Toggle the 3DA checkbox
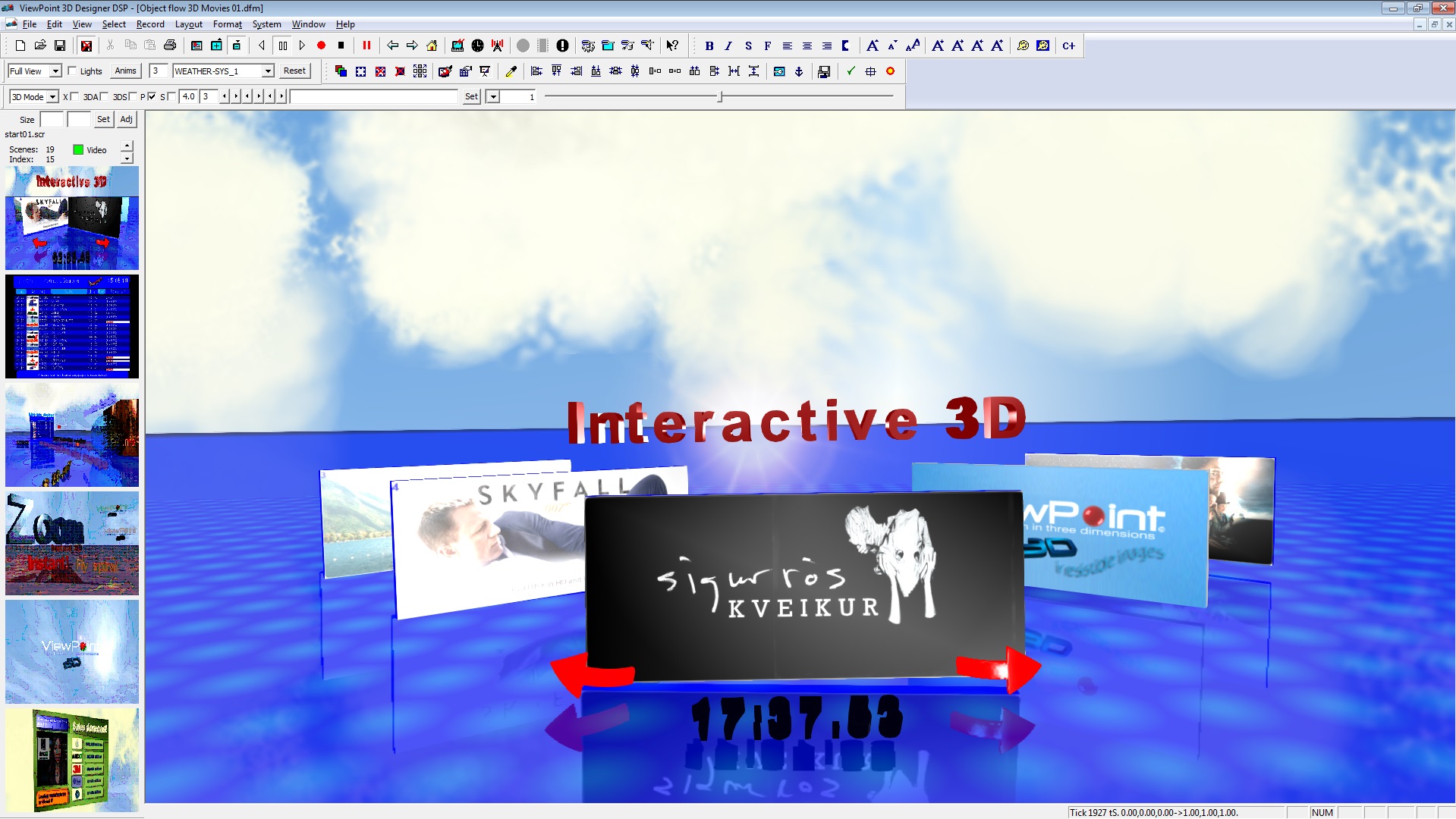The height and width of the screenshot is (819, 1456). pos(105,96)
